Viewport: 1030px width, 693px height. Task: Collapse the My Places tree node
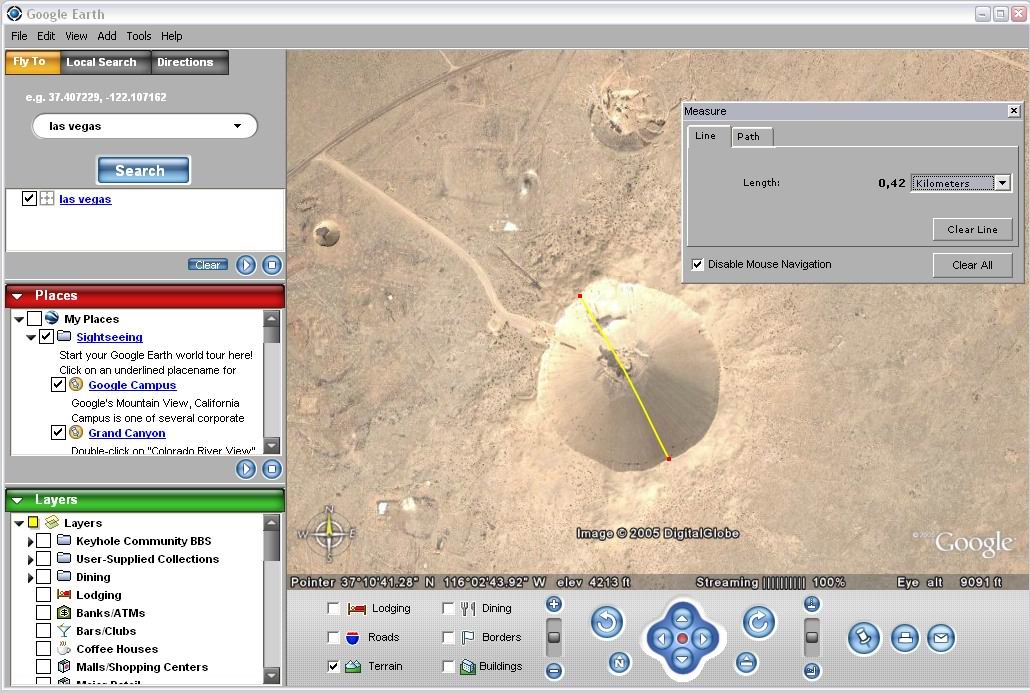19,319
